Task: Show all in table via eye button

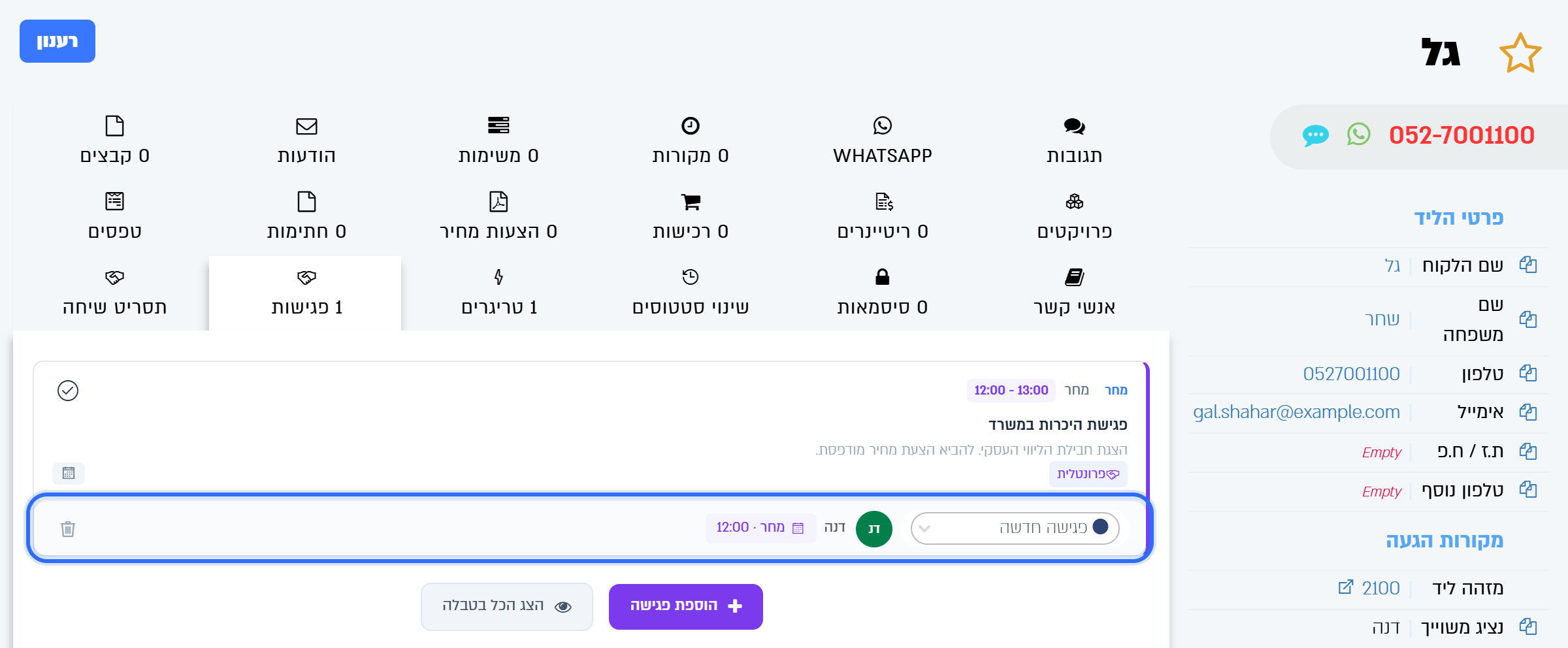Action: click(x=506, y=606)
